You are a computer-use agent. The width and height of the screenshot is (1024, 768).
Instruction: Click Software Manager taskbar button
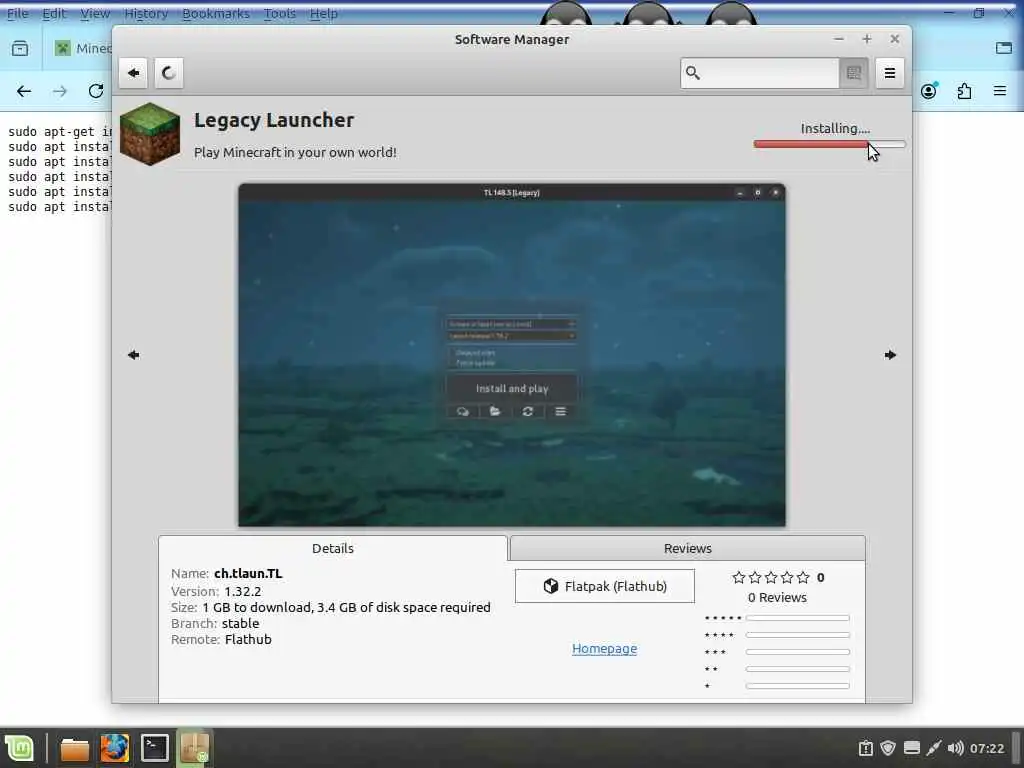click(x=195, y=748)
